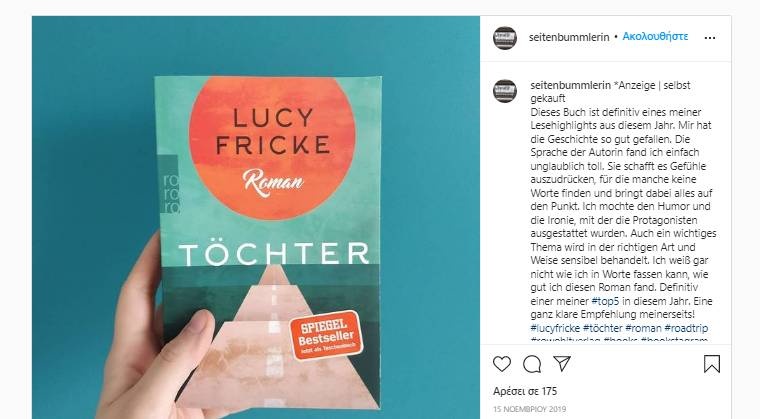The height and width of the screenshot is (419, 760).
Task: Share the post with the paper plane icon
Action: (x=562, y=363)
